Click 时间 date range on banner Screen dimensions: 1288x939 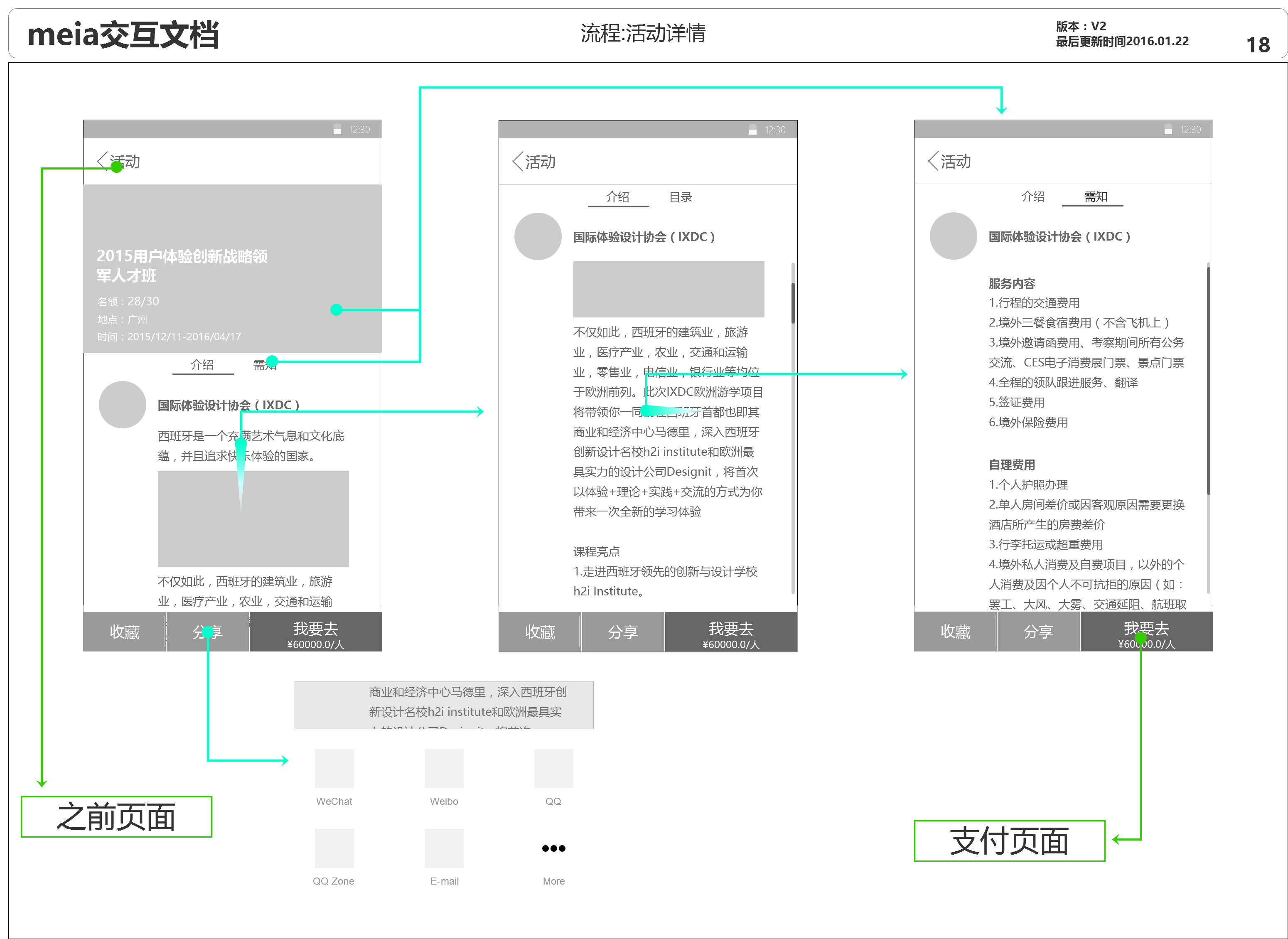pyautogui.click(x=169, y=337)
